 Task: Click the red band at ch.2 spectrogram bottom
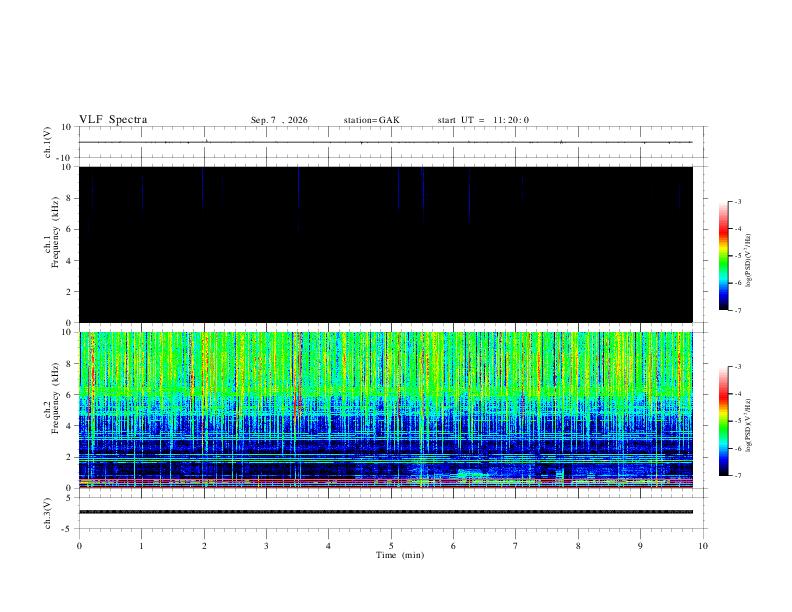(386, 487)
